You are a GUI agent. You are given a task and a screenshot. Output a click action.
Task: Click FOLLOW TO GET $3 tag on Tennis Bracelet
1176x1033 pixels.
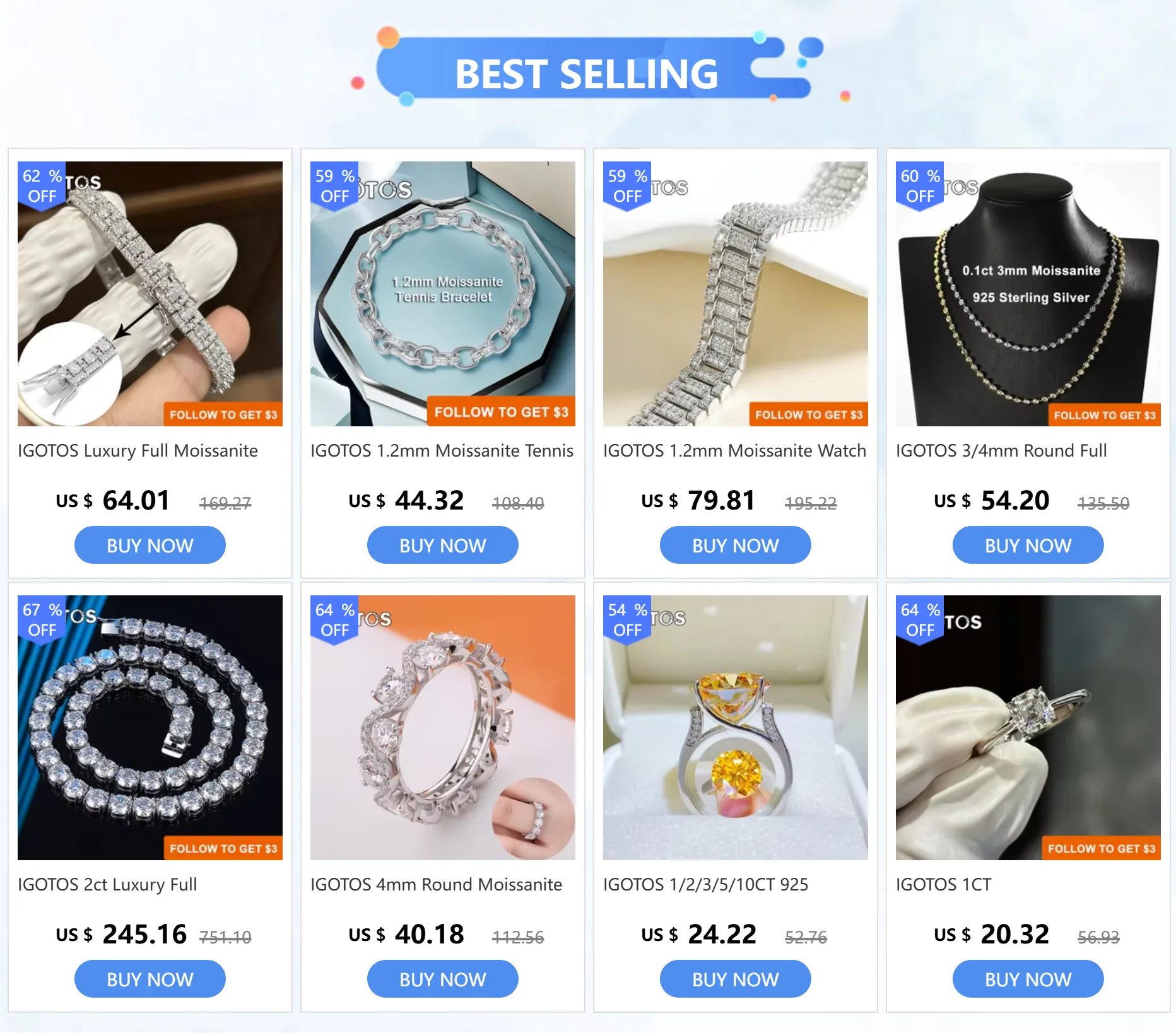click(501, 412)
